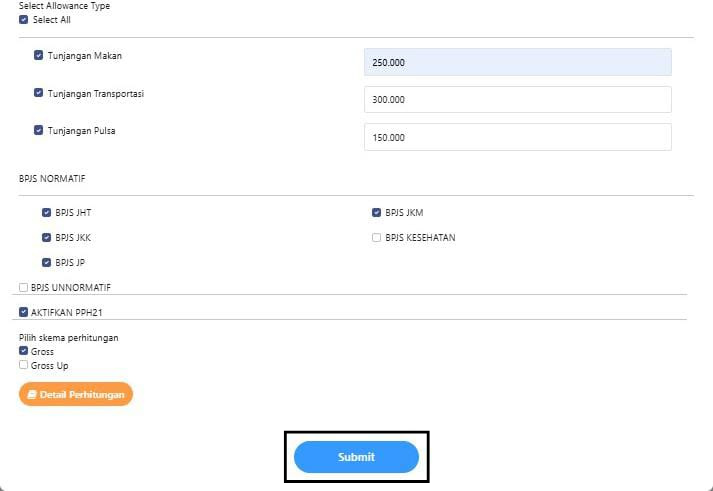This screenshot has height=491, width=713.
Task: Edit the Tunjangan Makan amount field
Action: click(517, 62)
